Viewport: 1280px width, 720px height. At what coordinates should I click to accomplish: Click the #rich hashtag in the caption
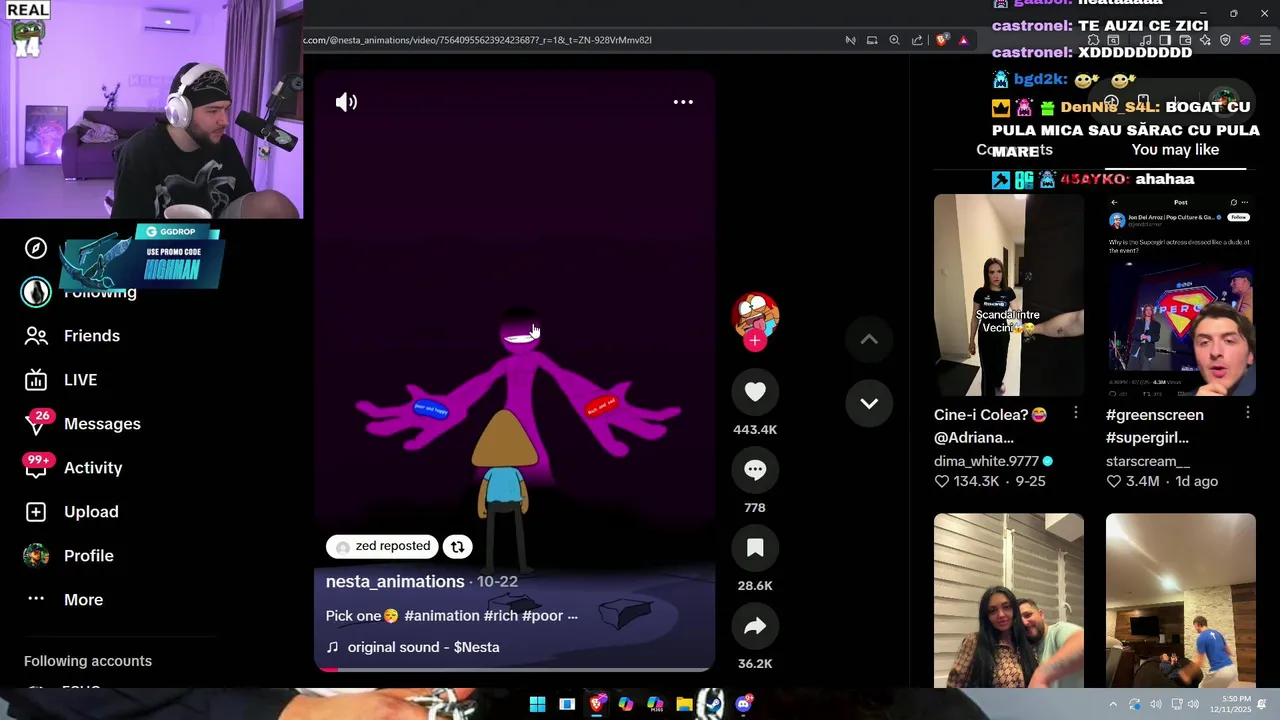click(x=500, y=615)
